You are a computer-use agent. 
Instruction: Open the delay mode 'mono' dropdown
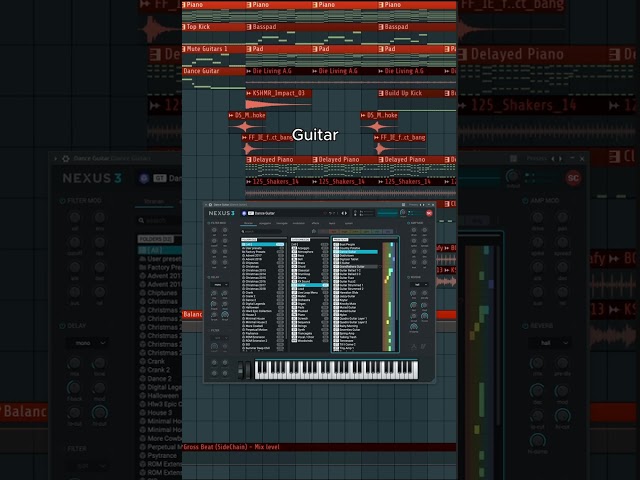pyautogui.click(x=220, y=285)
